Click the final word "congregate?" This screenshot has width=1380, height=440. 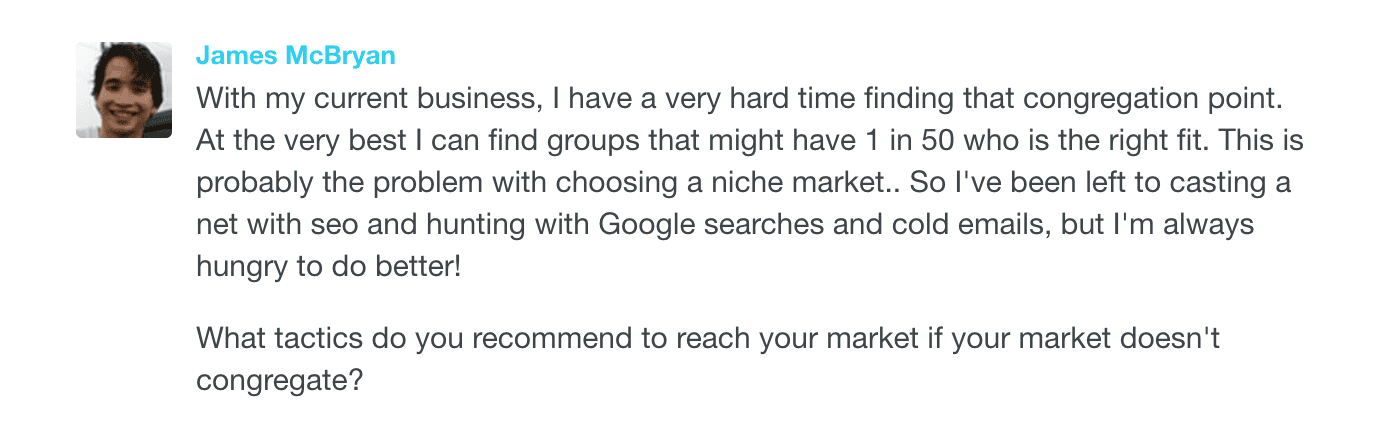[x=278, y=381]
